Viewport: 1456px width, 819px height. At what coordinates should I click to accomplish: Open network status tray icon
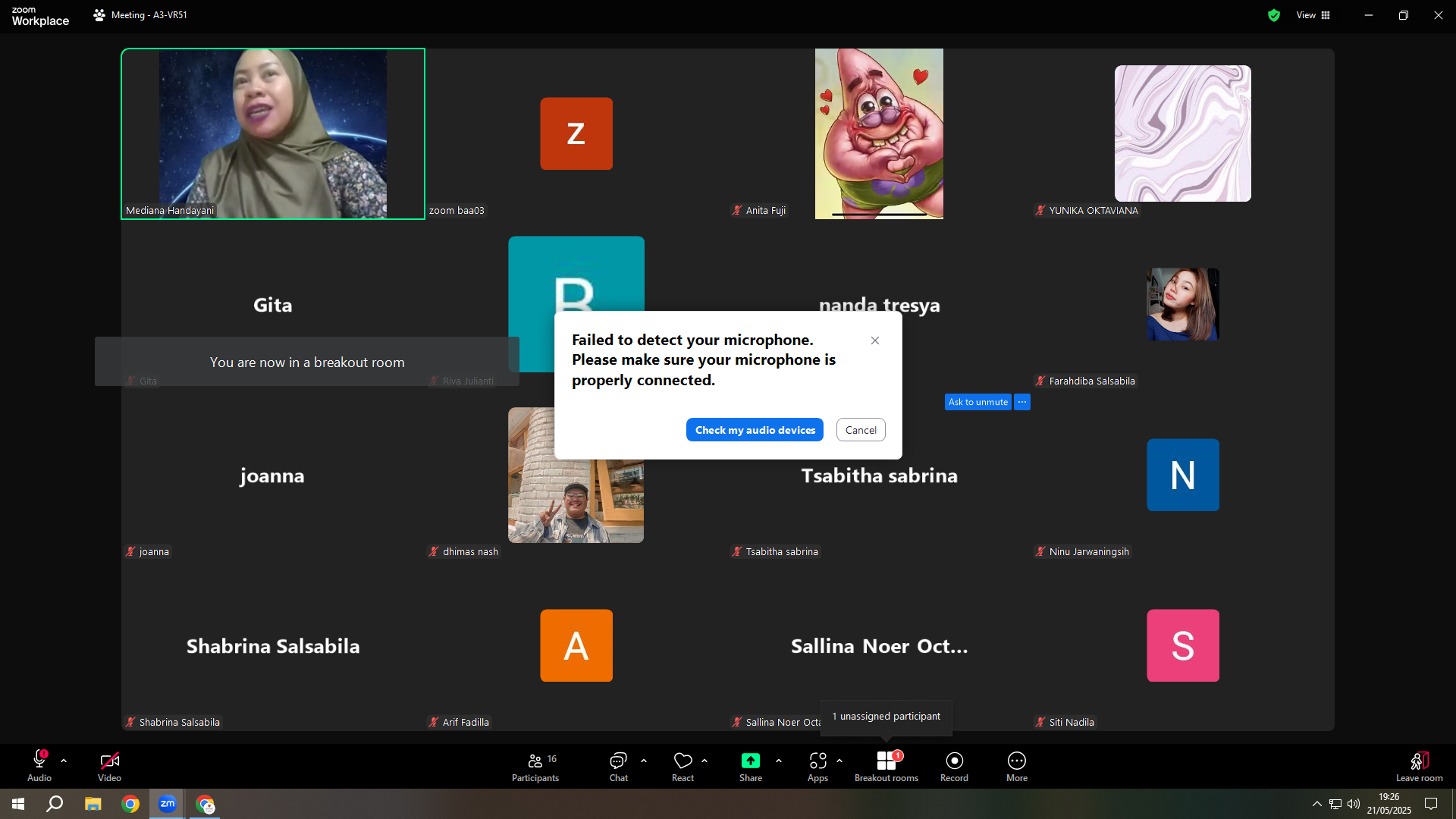[x=1335, y=804]
